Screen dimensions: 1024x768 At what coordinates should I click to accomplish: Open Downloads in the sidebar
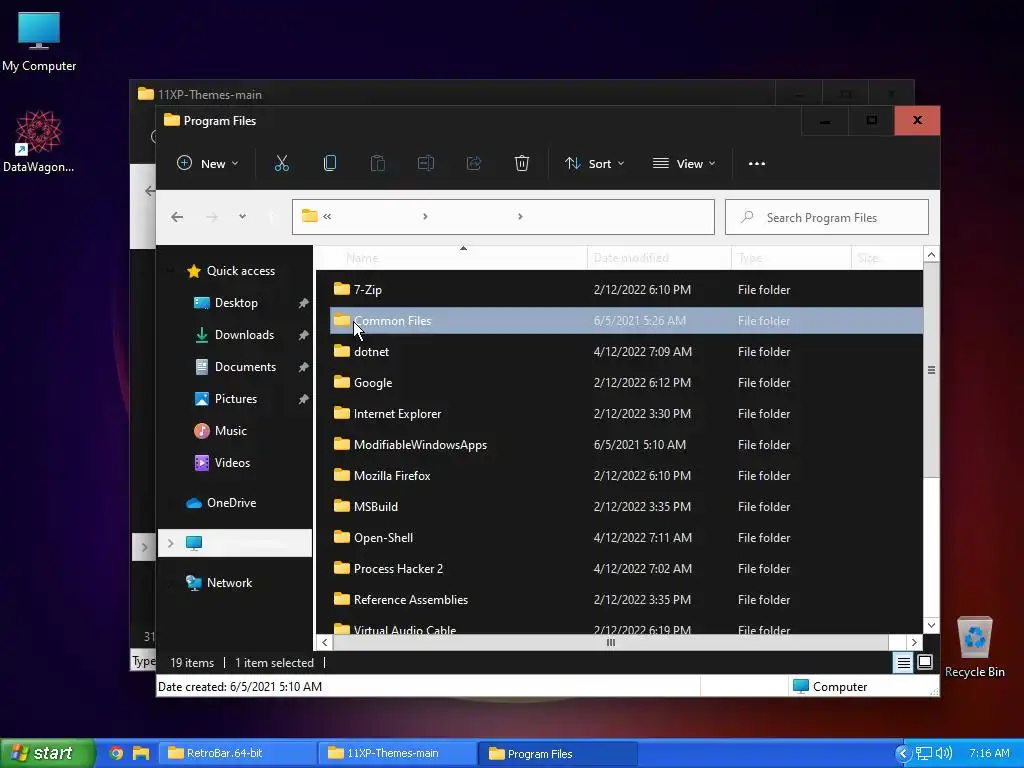244,335
